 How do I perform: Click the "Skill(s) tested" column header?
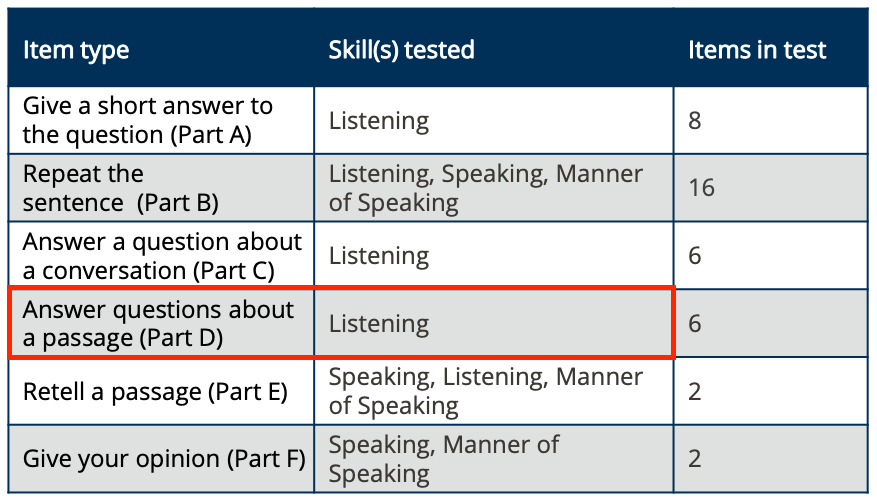pos(401,50)
